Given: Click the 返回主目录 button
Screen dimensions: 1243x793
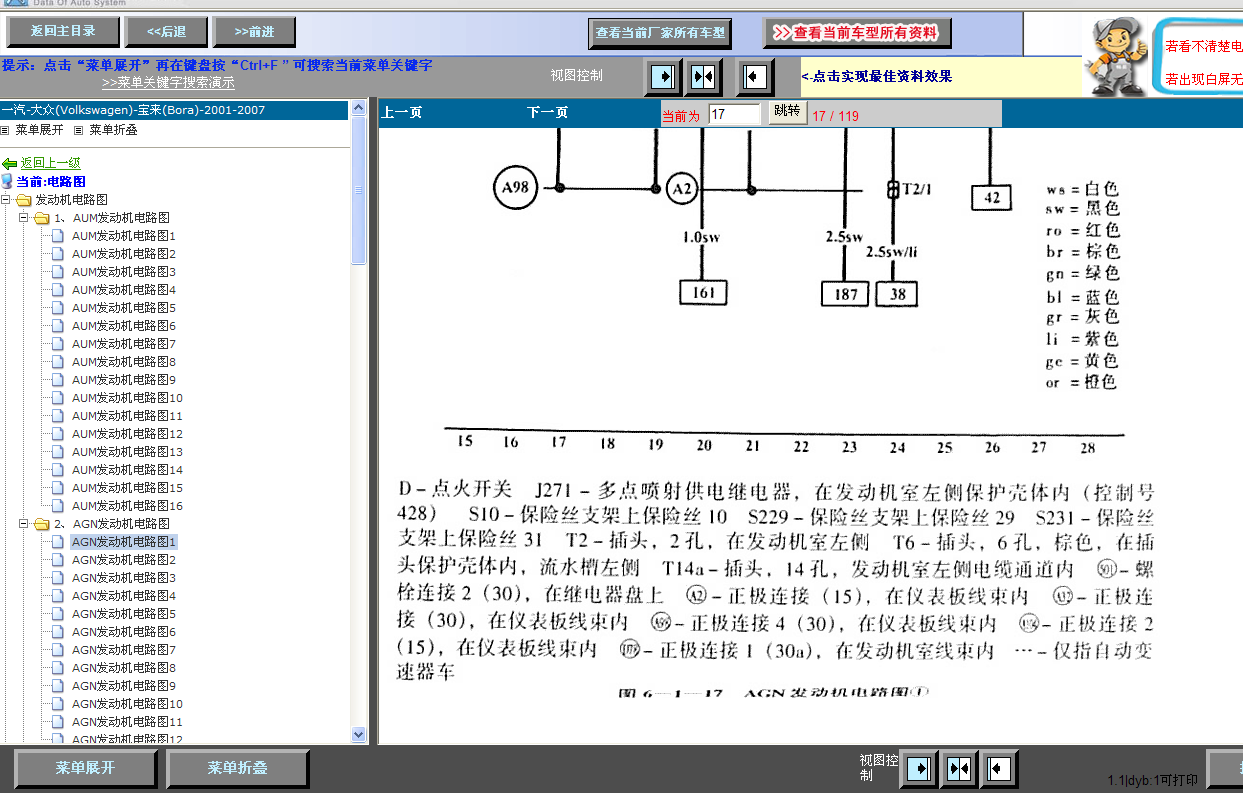Looking at the screenshot, I should tap(64, 32).
